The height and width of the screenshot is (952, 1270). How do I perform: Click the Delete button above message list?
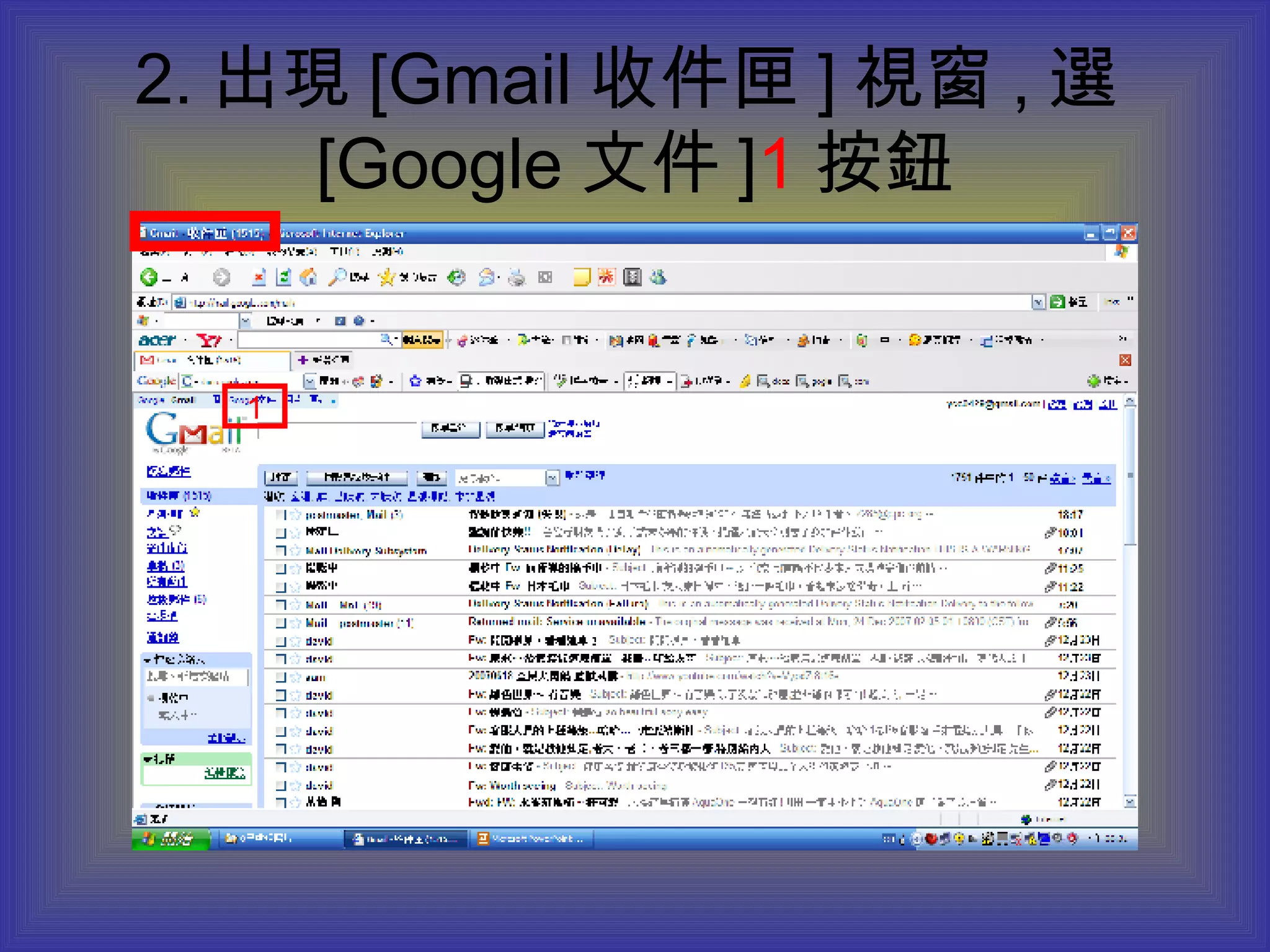[432, 477]
